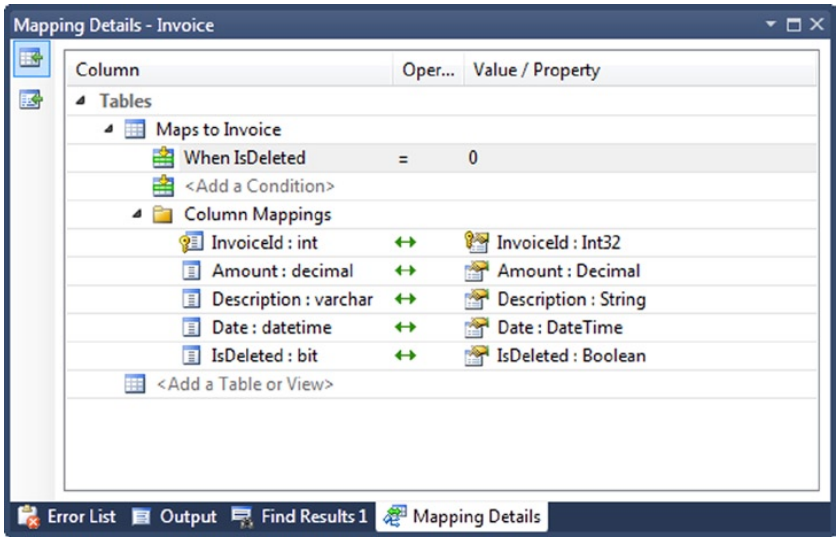
Task: Click the Find Results 1 tab icon
Action: 242,517
